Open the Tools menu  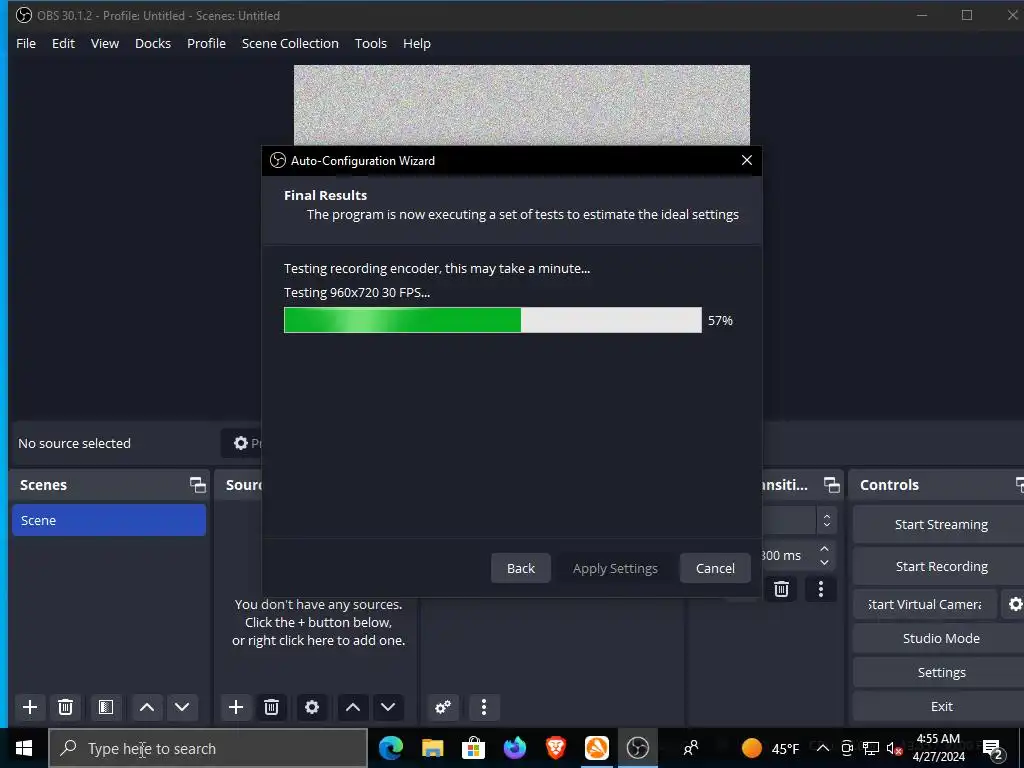click(x=370, y=43)
